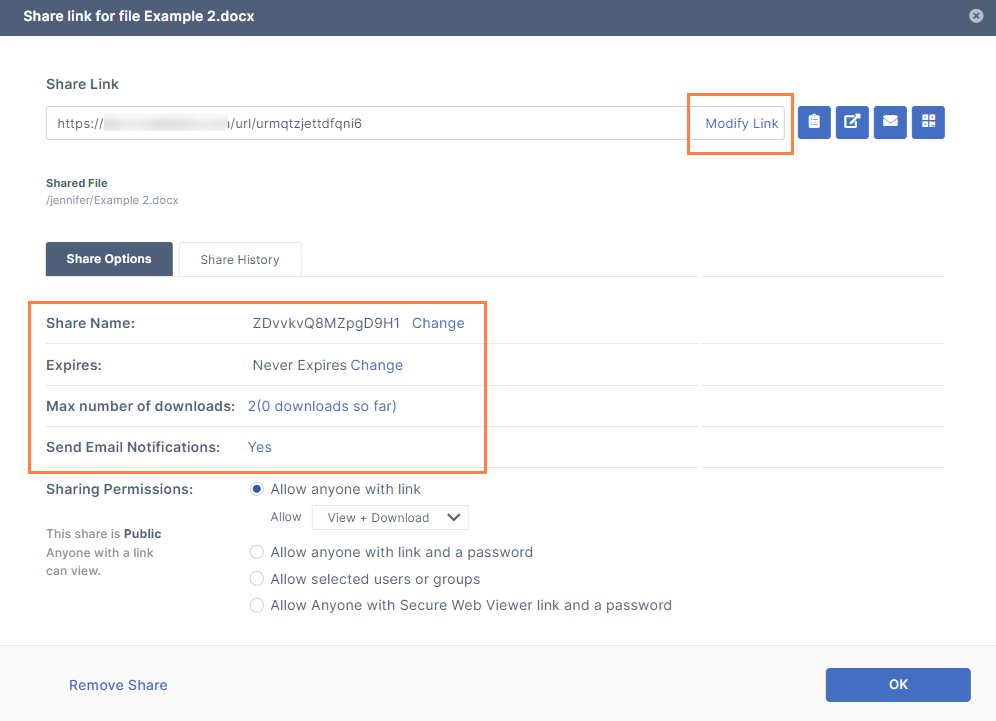Select "Allow selected users or groups" option
Screen dimensions: 996x721
click(257, 579)
